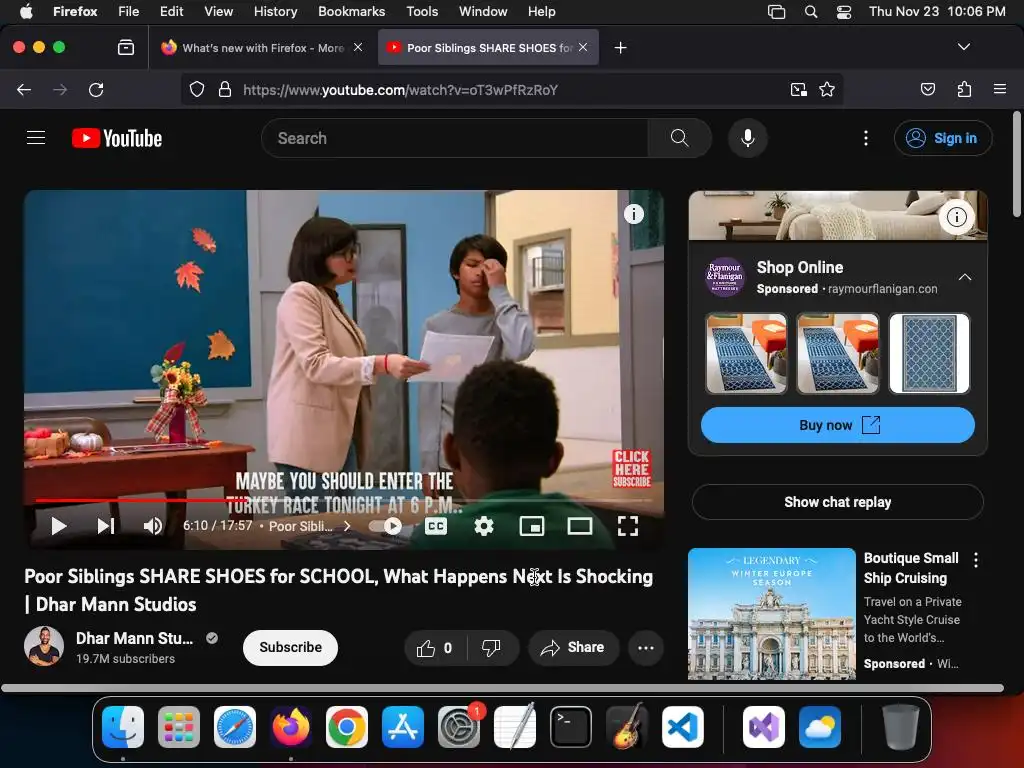Open the white-framed blue rug product image
Viewport: 1024px width, 768px height.
[x=929, y=353]
